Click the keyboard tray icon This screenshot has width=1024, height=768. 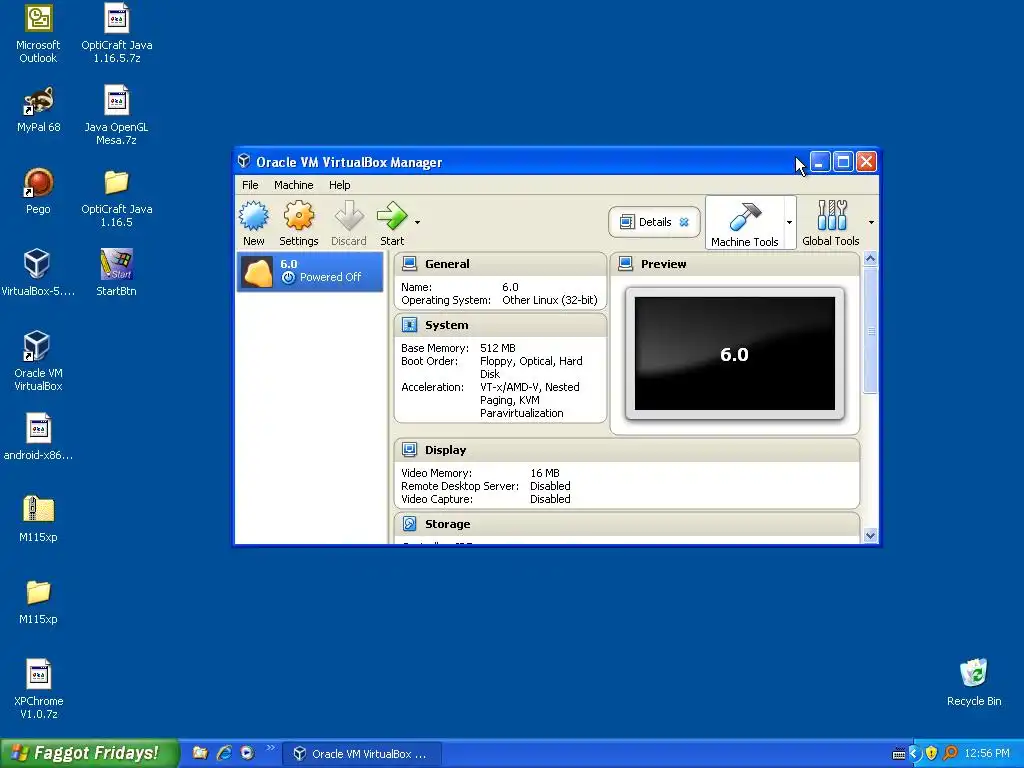pyautogui.click(x=899, y=754)
